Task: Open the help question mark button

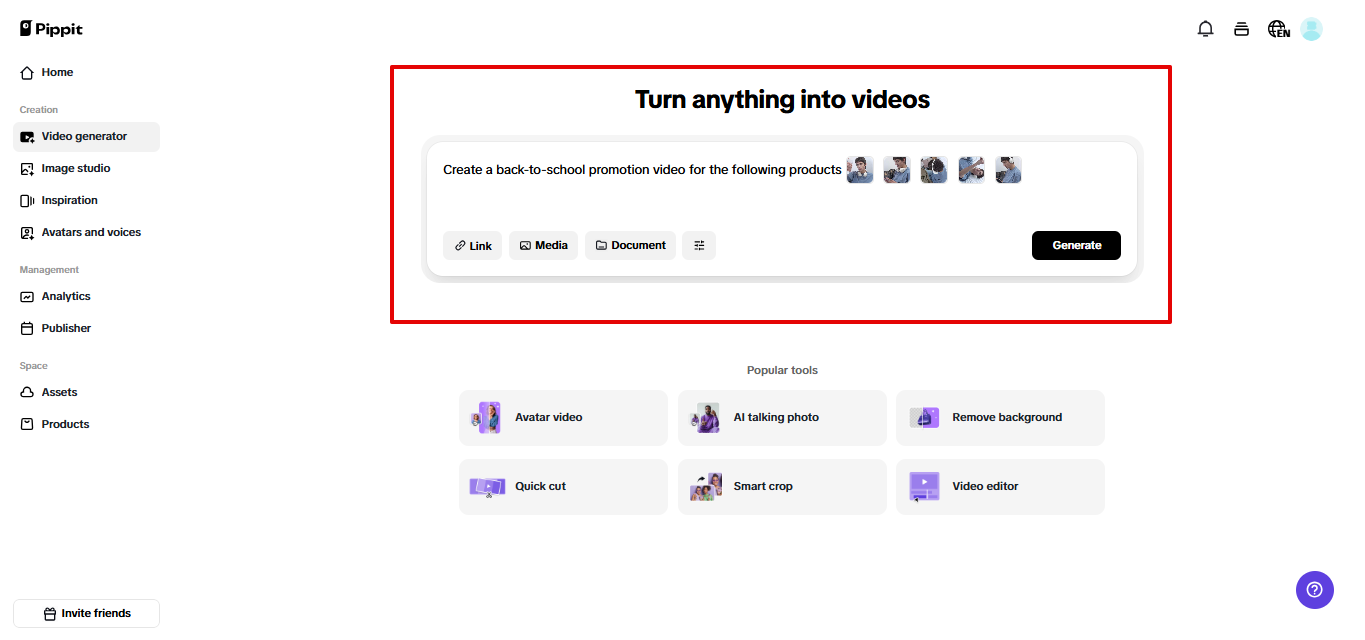Action: 1315,590
